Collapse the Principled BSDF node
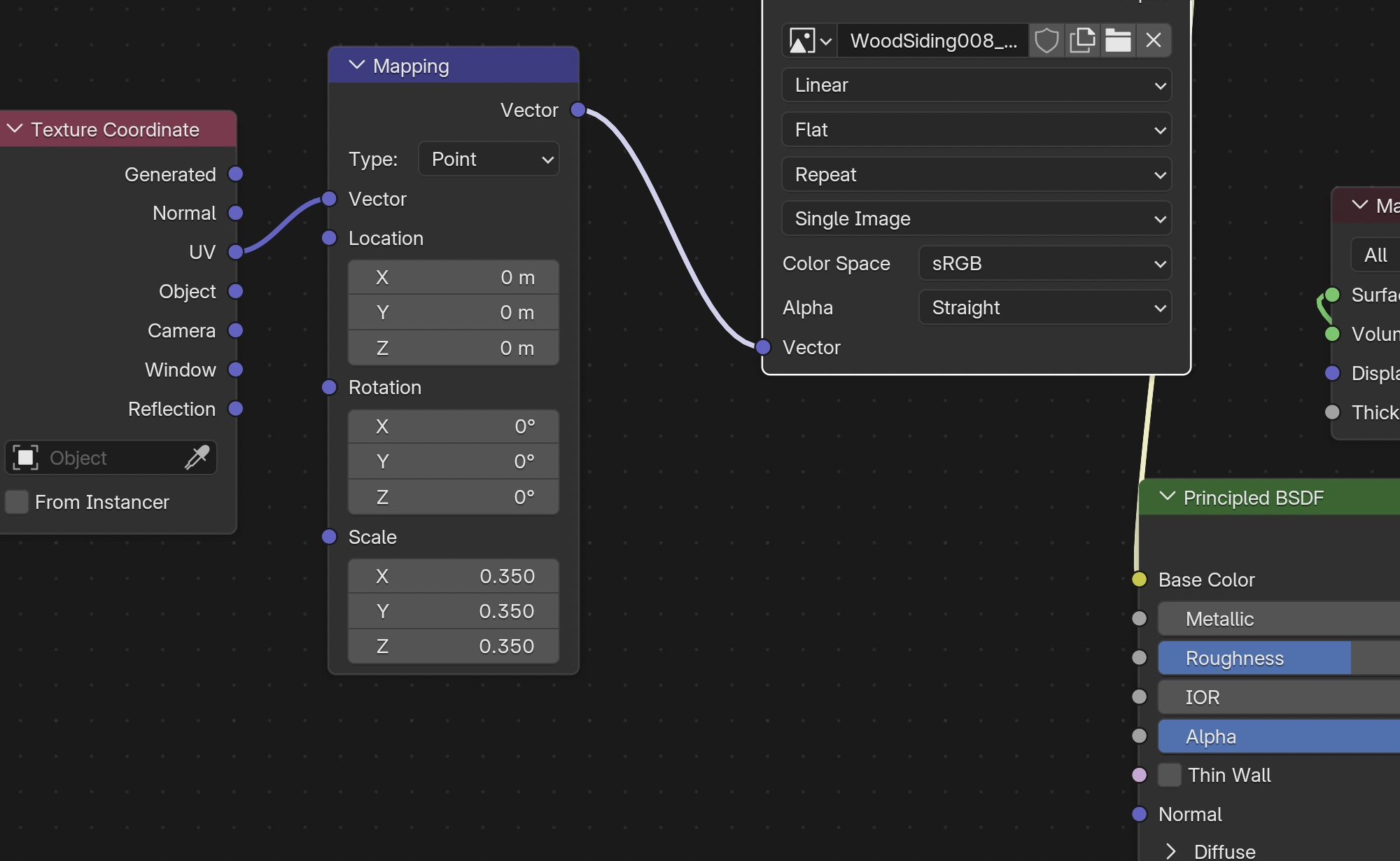Image resolution: width=1400 pixels, height=861 pixels. point(1167,497)
